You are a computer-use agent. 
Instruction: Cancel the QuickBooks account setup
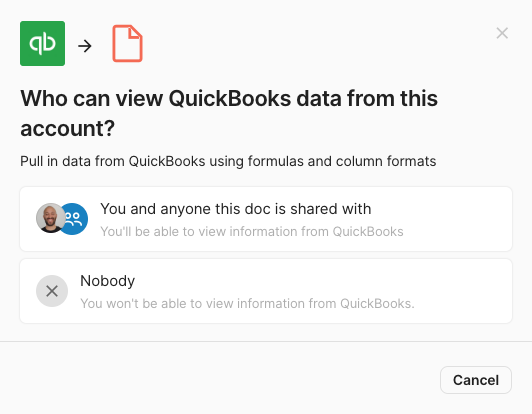click(476, 380)
